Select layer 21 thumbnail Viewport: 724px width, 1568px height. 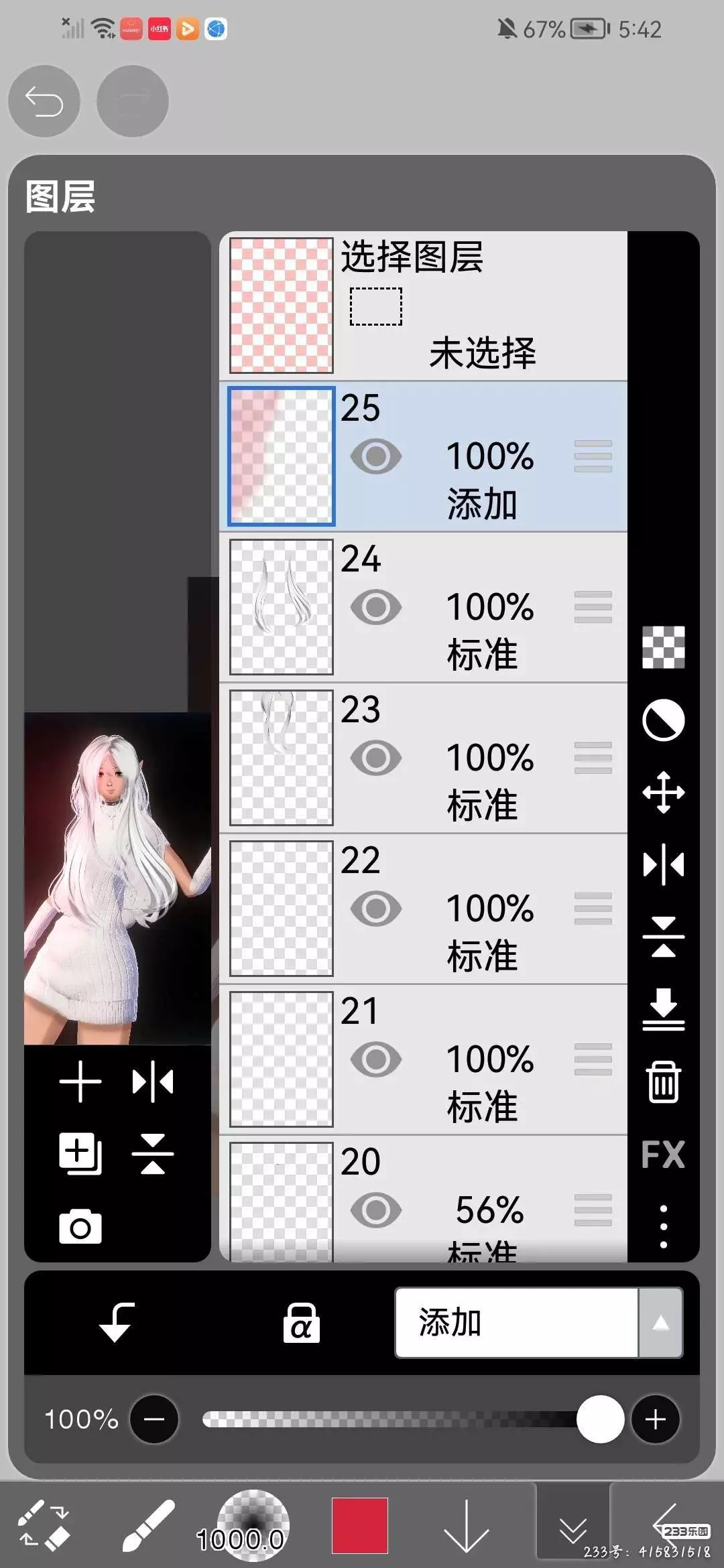click(x=282, y=1059)
